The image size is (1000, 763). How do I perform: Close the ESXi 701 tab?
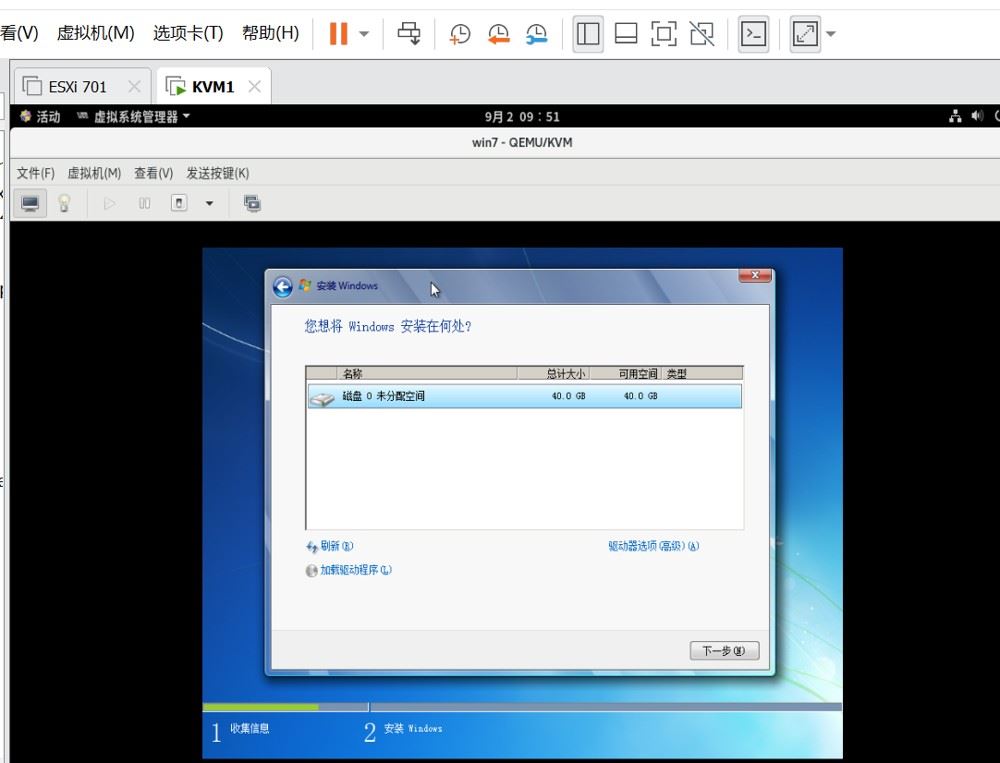click(x=134, y=86)
